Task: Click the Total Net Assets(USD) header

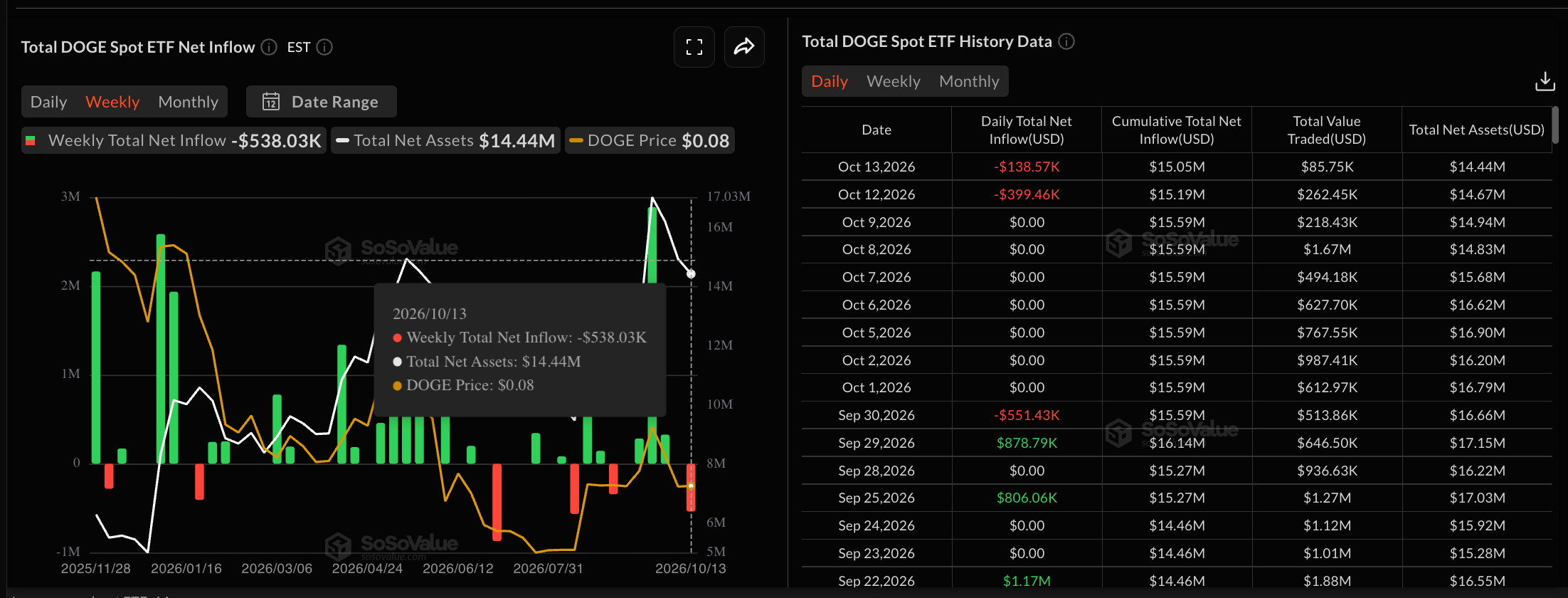Action: (x=1477, y=130)
